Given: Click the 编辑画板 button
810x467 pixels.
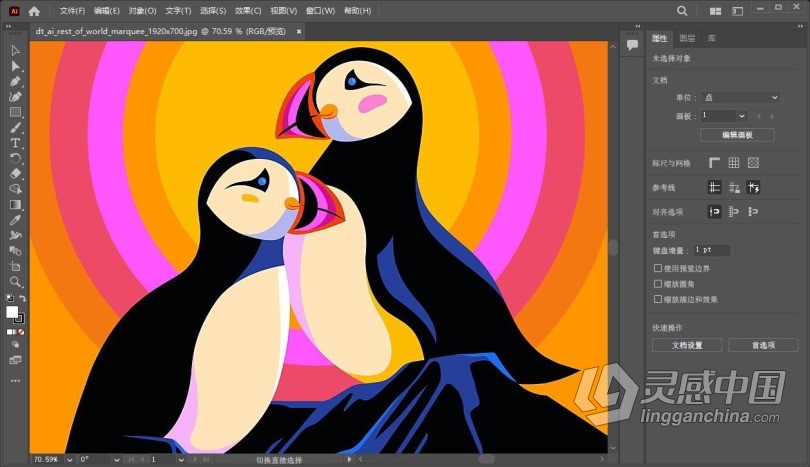Looking at the screenshot, I should click(737, 135).
